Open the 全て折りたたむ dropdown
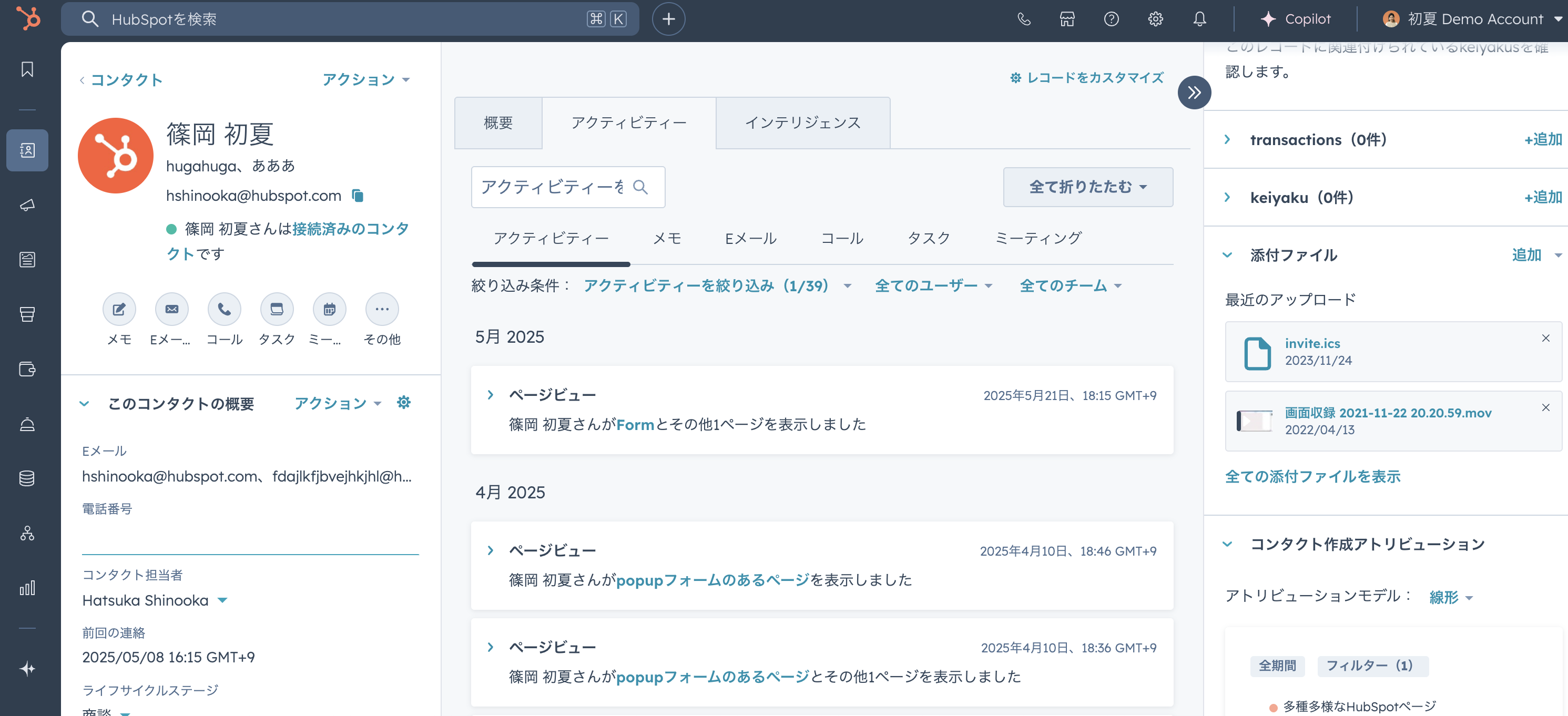Image resolution: width=1568 pixels, height=716 pixels. coord(1088,187)
